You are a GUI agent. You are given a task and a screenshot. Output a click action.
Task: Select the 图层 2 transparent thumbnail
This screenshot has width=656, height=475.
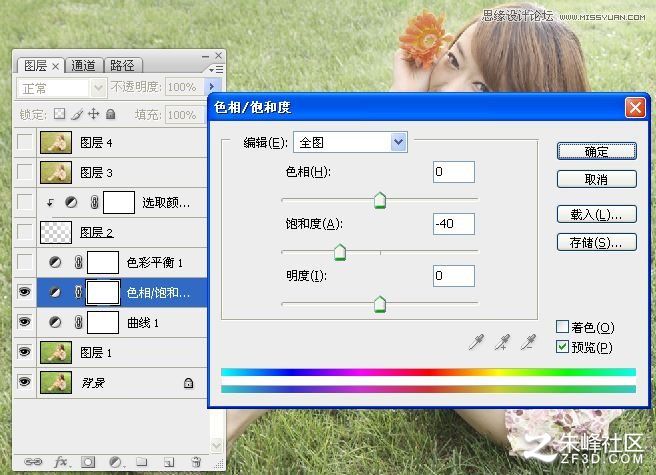pyautogui.click(x=56, y=232)
